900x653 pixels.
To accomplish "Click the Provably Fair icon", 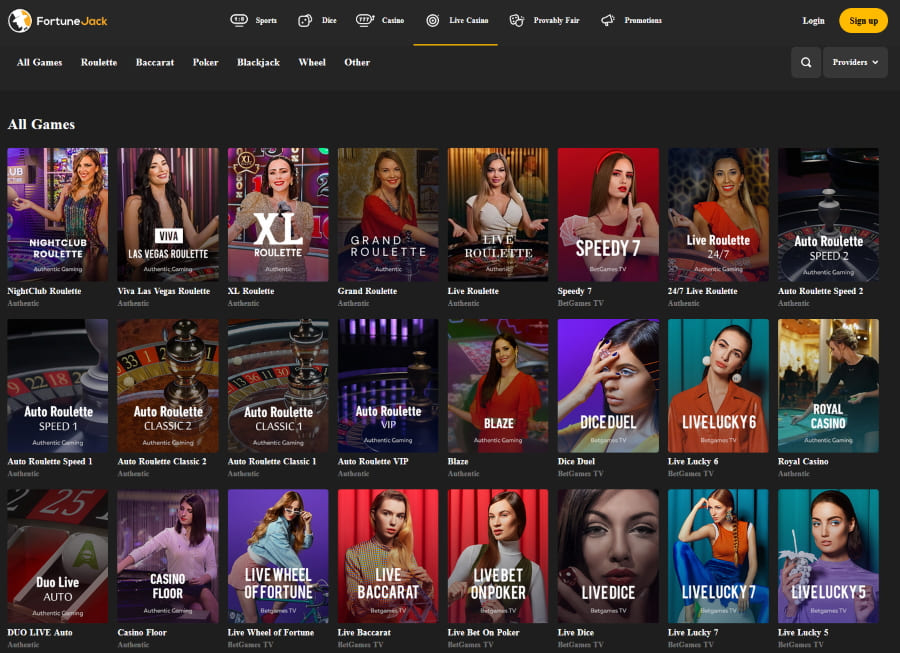I will click(x=517, y=21).
